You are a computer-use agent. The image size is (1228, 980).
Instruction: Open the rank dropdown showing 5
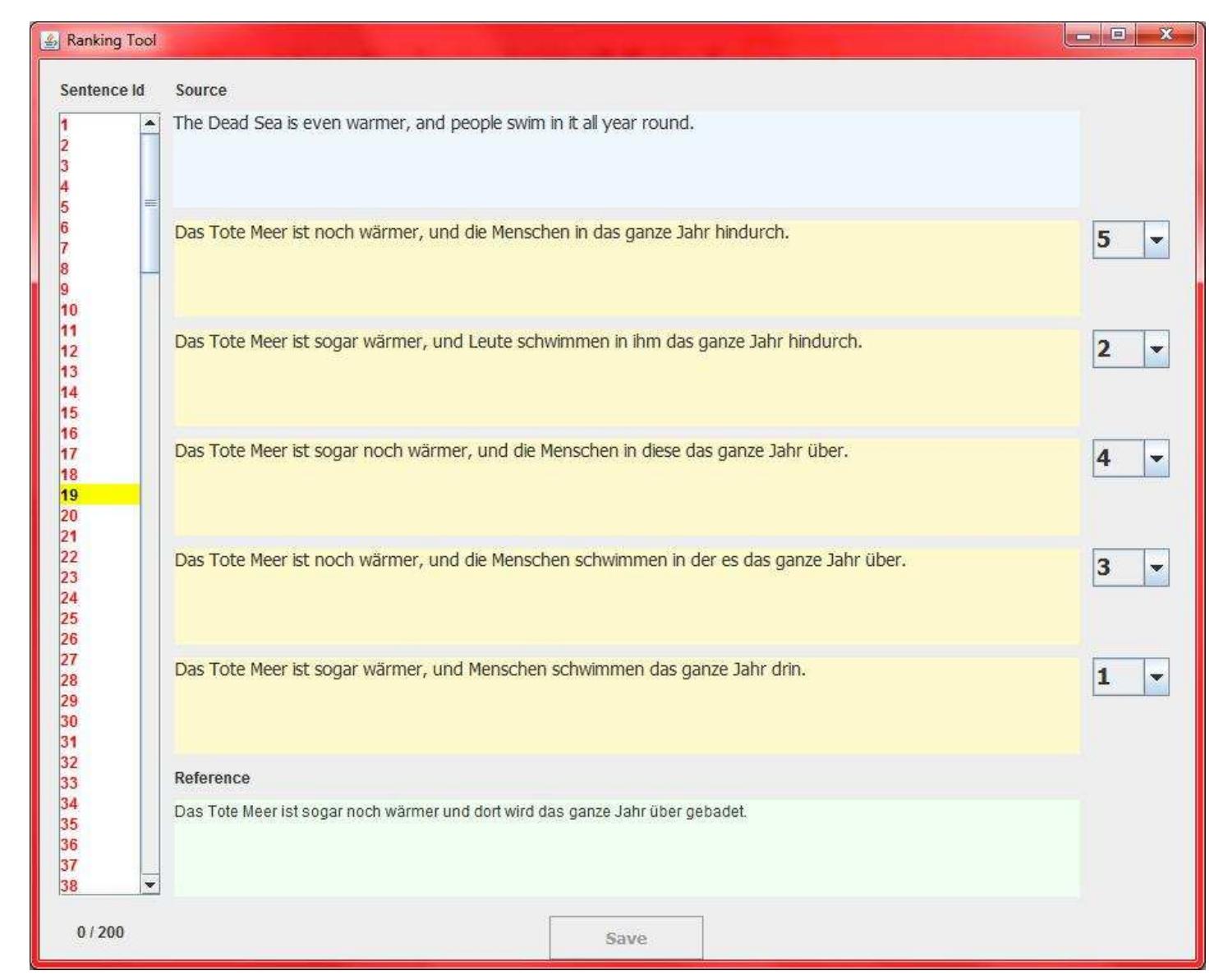(1156, 241)
